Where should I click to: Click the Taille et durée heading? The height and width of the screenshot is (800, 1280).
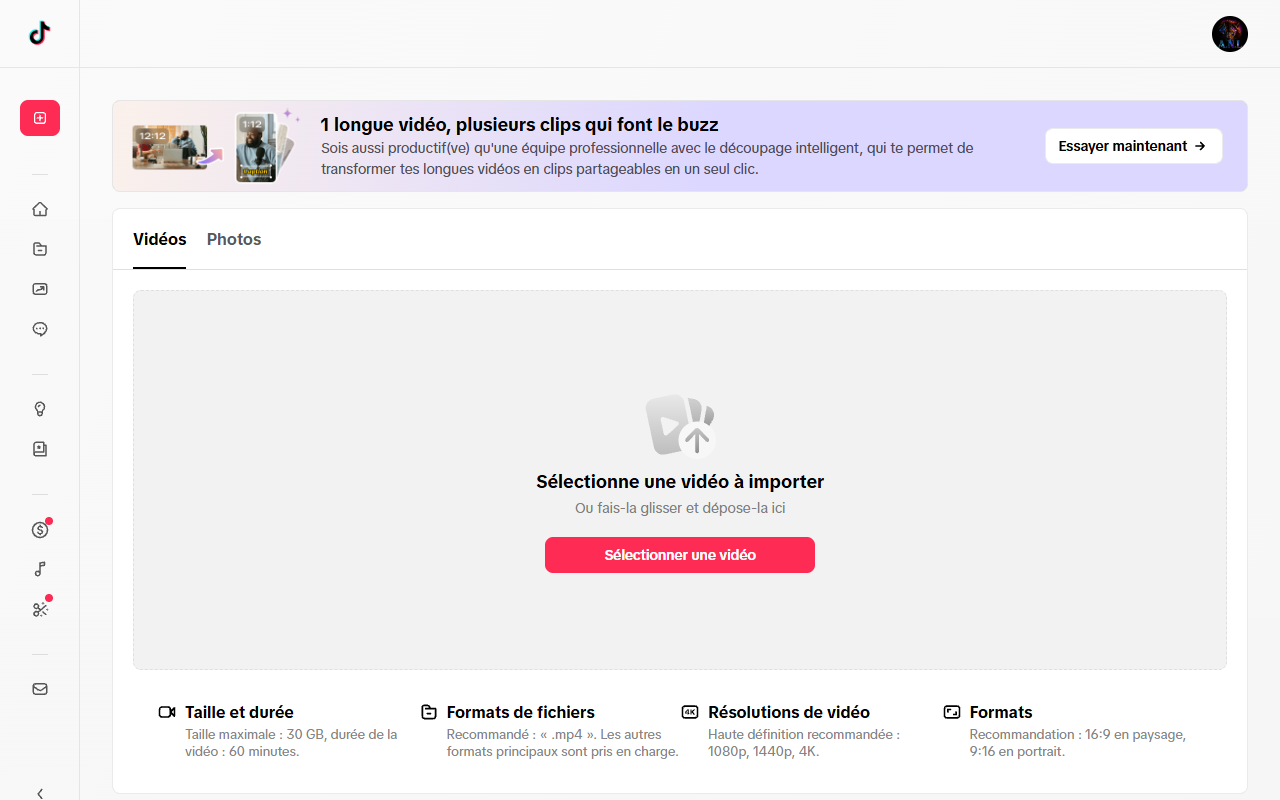coord(239,712)
